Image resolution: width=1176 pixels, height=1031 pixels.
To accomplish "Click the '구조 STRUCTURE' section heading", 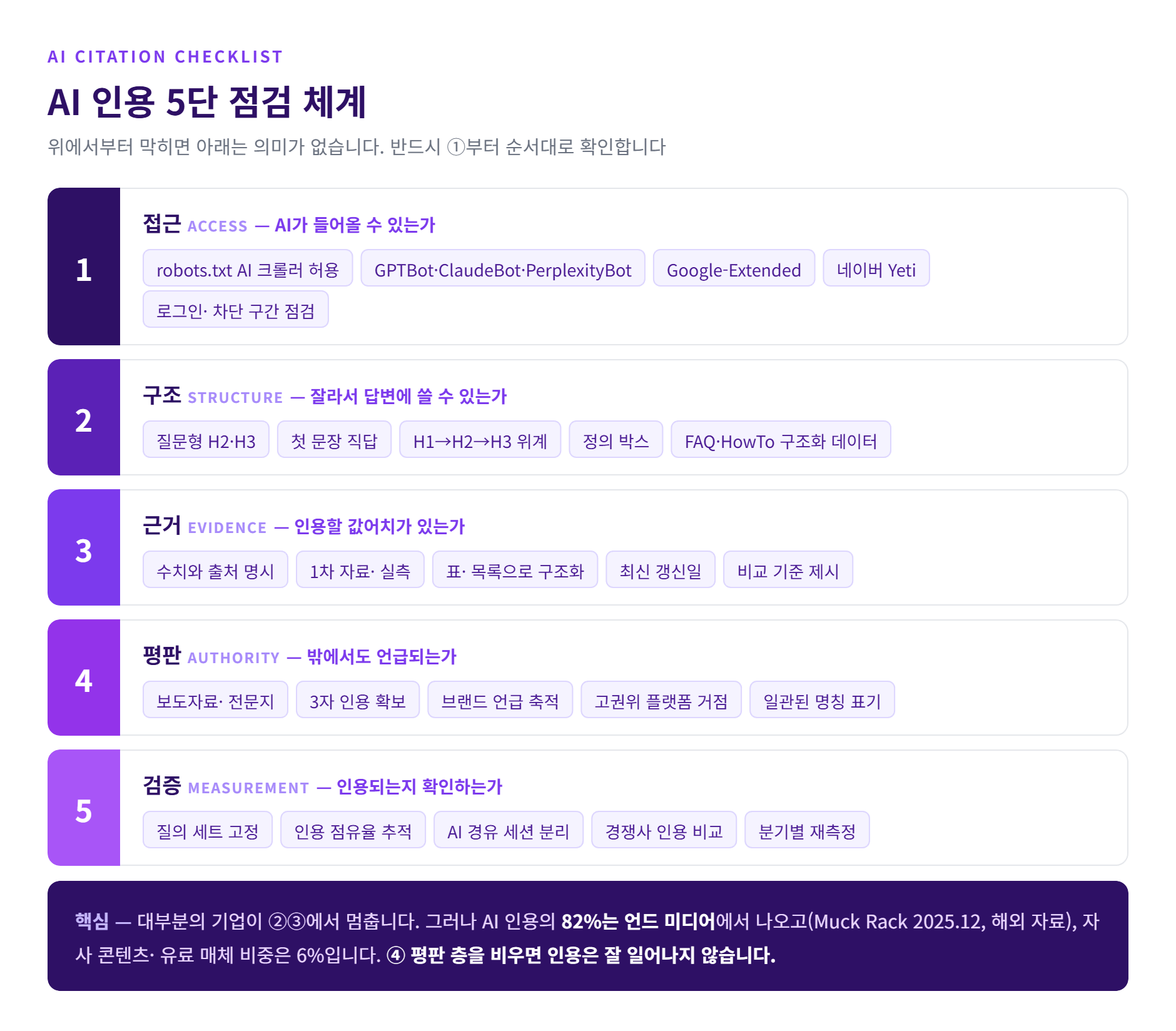I will pos(213,395).
